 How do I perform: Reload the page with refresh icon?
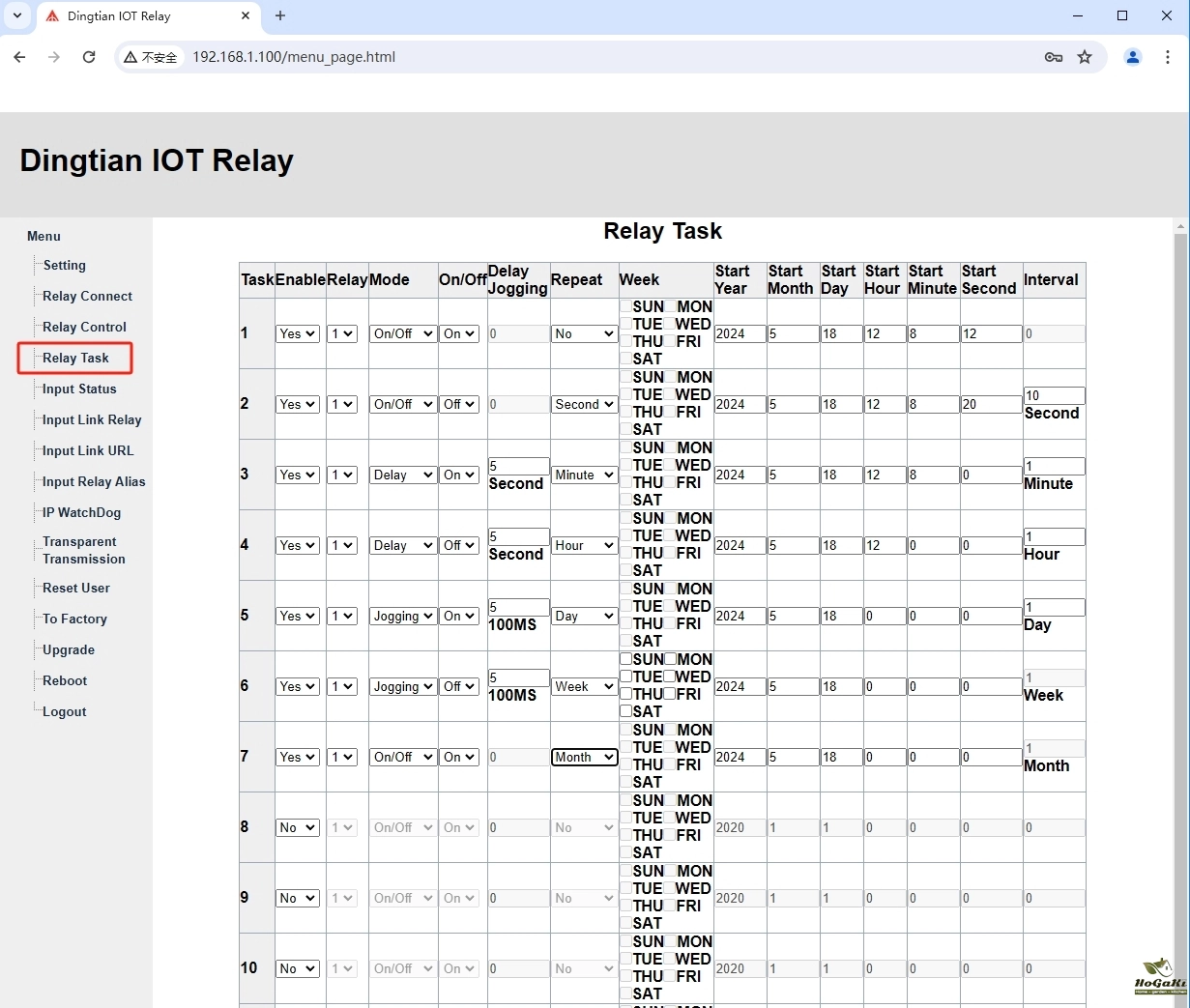click(x=89, y=57)
